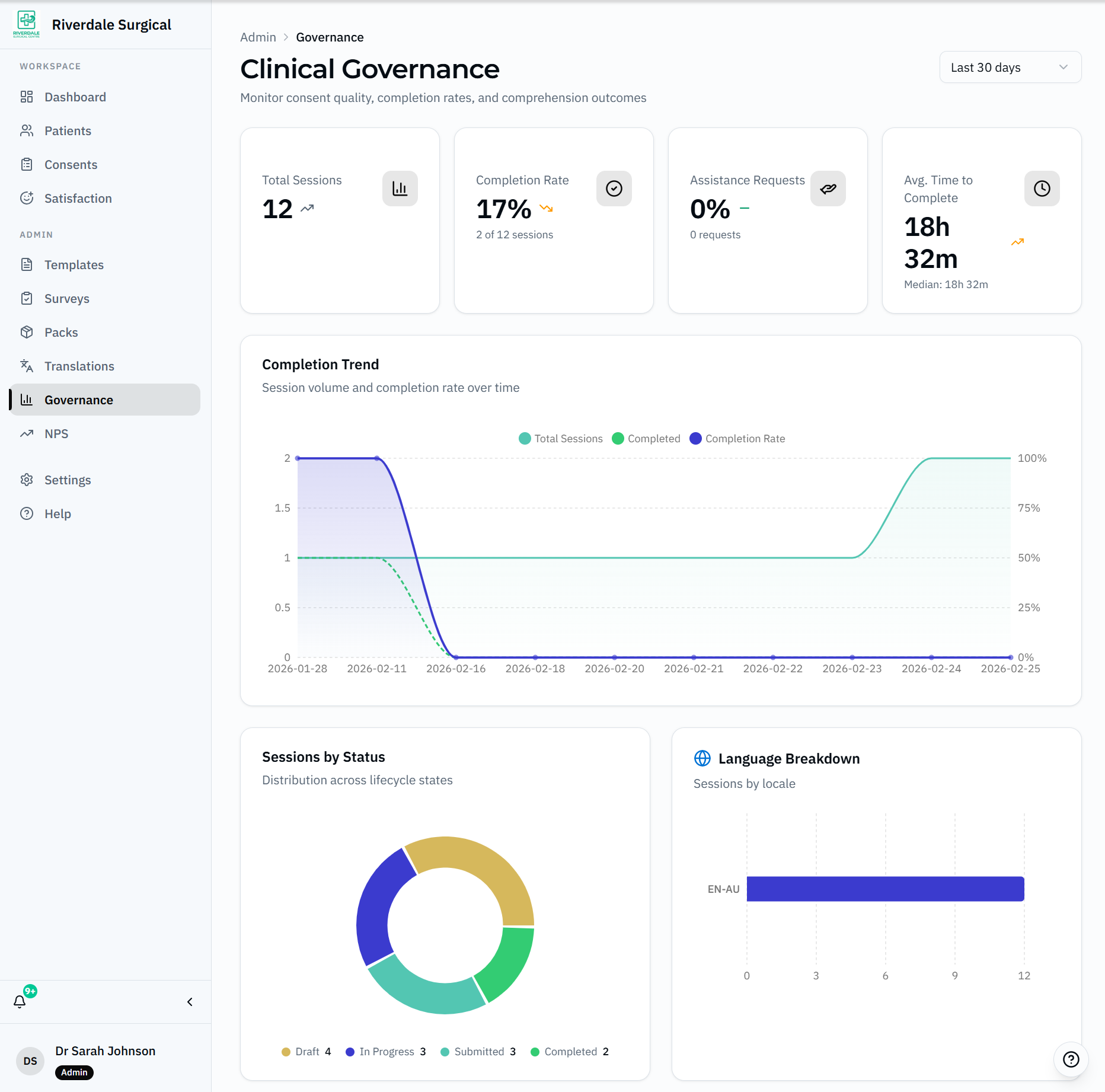The image size is (1105, 1092).
Task: Toggle the Completed legend item in trend chart
Action: [x=646, y=439]
